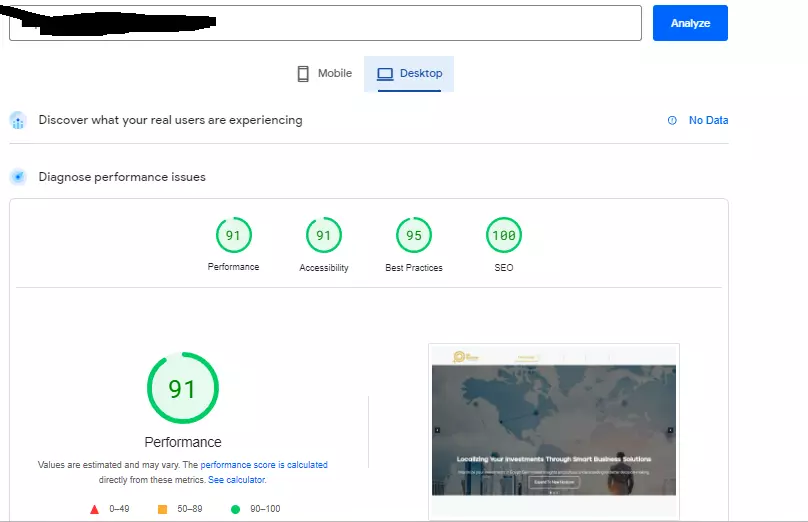Jump to the Performance 91 score gauge

click(233, 235)
